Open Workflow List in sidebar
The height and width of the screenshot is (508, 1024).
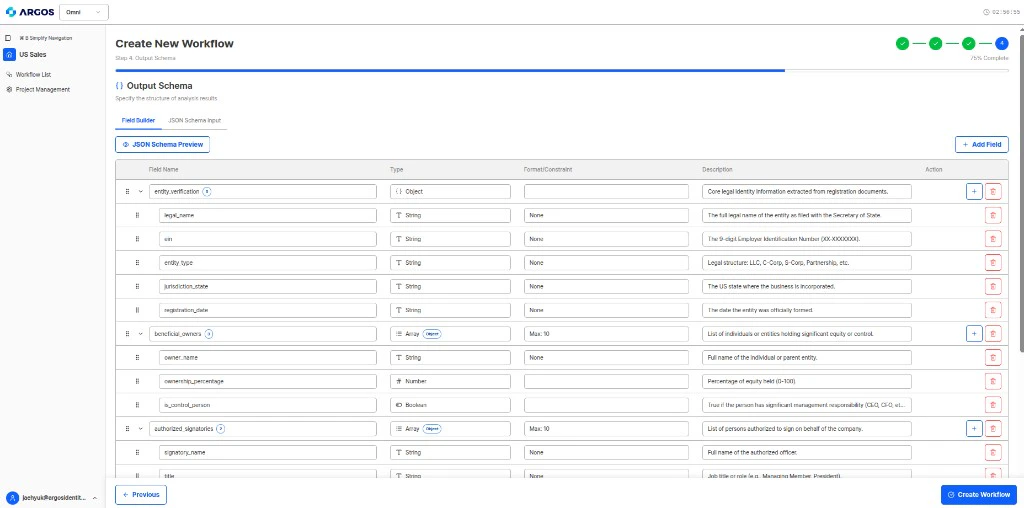(x=33, y=74)
